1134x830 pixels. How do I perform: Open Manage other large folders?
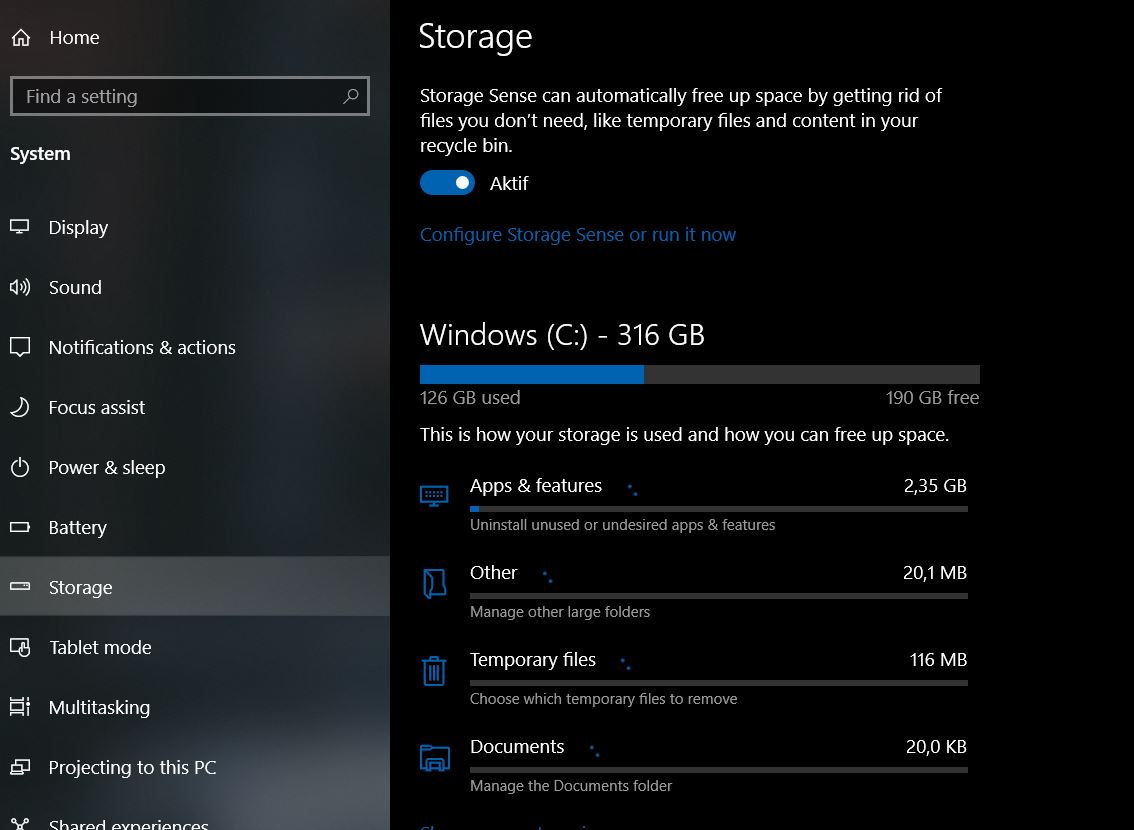[x=560, y=611]
